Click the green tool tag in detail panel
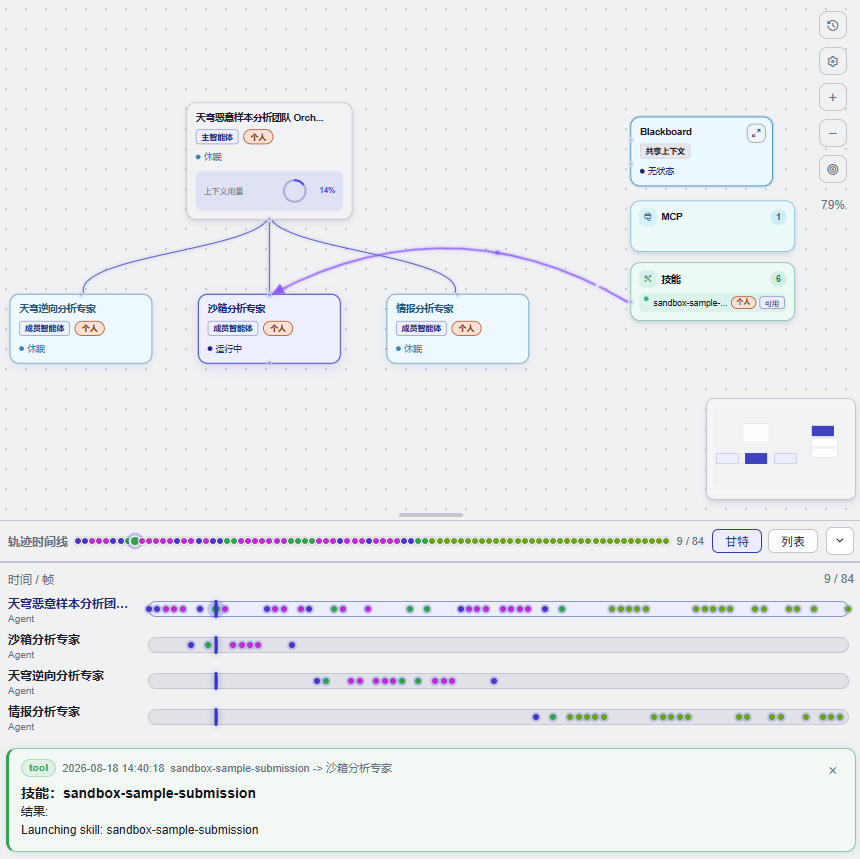This screenshot has width=860, height=859. [x=38, y=768]
